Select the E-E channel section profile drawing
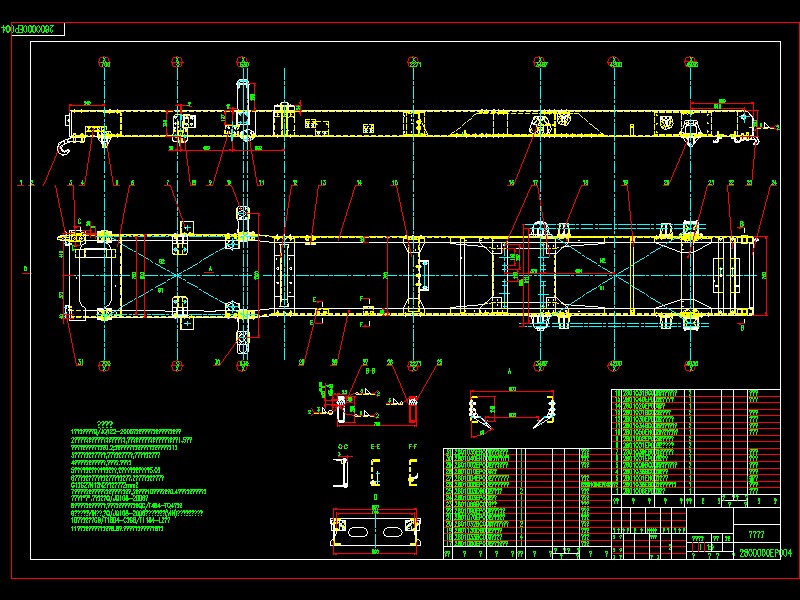This screenshot has height=600, width=800. (375, 472)
